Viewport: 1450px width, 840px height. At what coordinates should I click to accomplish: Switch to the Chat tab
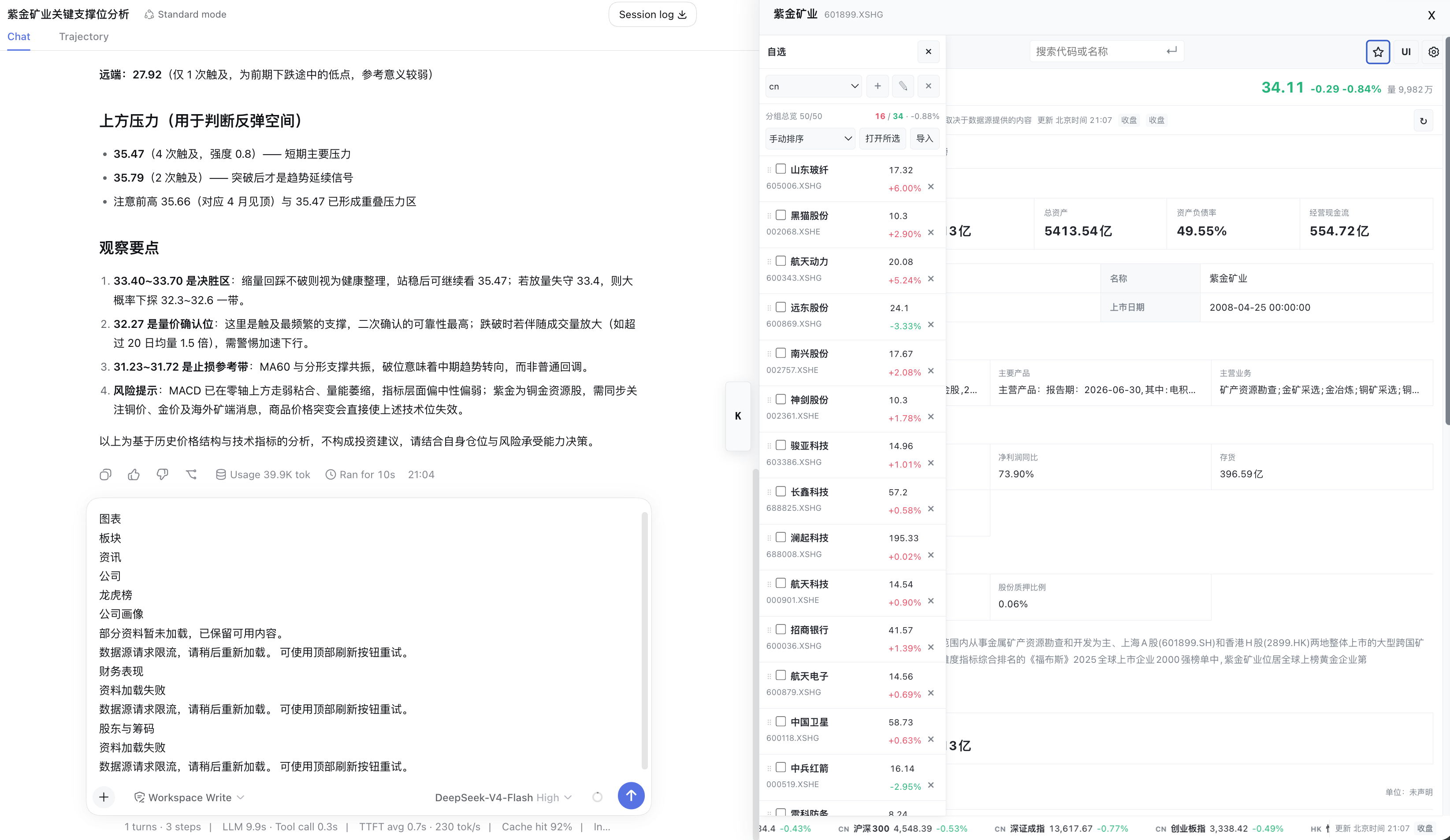pyautogui.click(x=19, y=36)
